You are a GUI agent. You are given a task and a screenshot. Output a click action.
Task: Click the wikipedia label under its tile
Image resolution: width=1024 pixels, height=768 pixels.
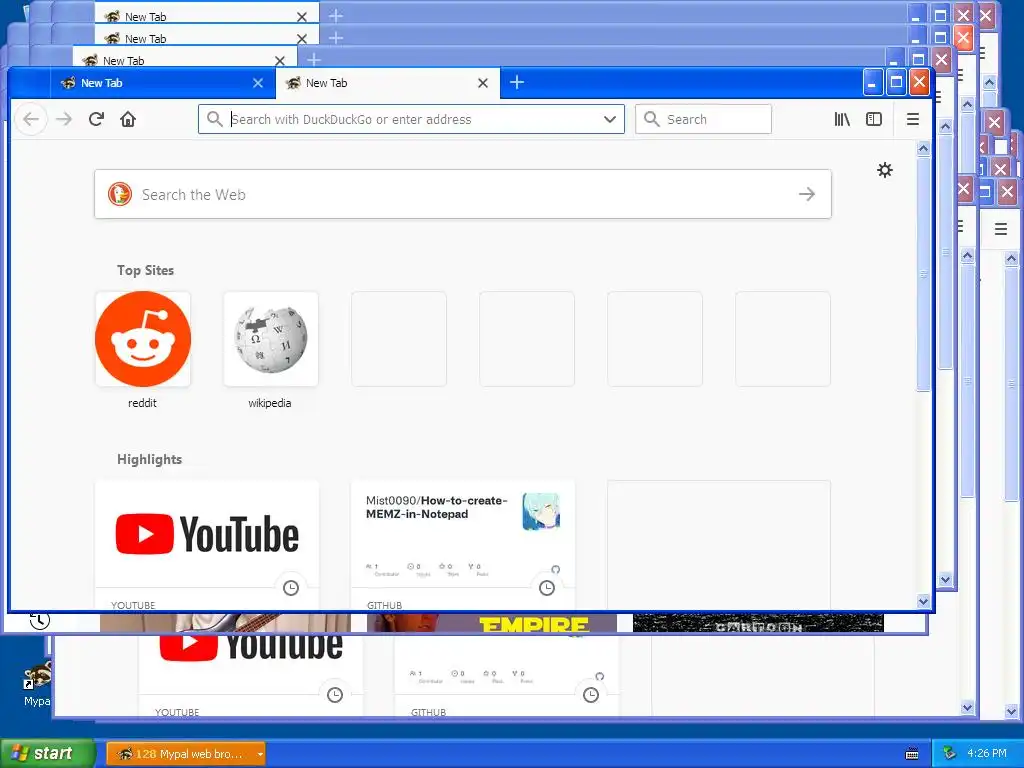pyautogui.click(x=270, y=403)
